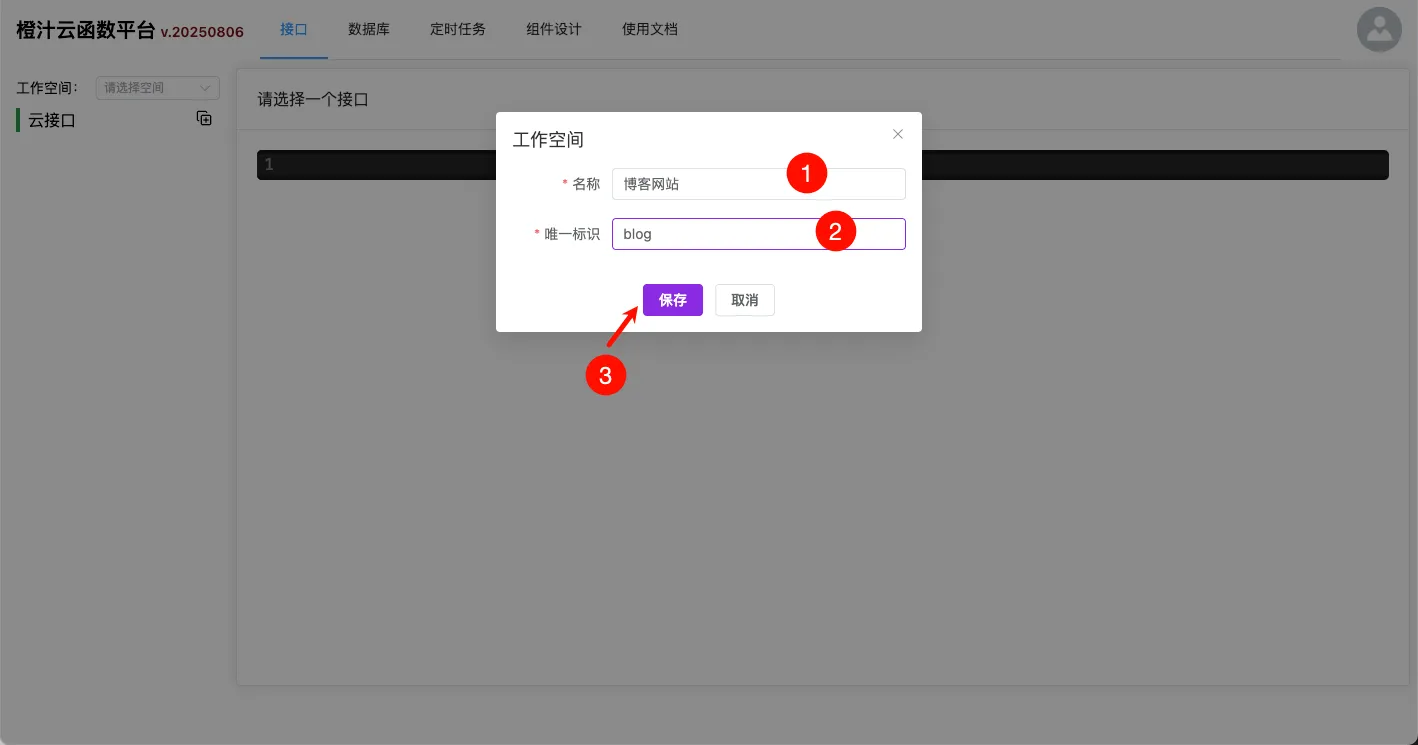Click the chevron arrow in workspace selector
The width and height of the screenshot is (1418, 745).
[206, 88]
